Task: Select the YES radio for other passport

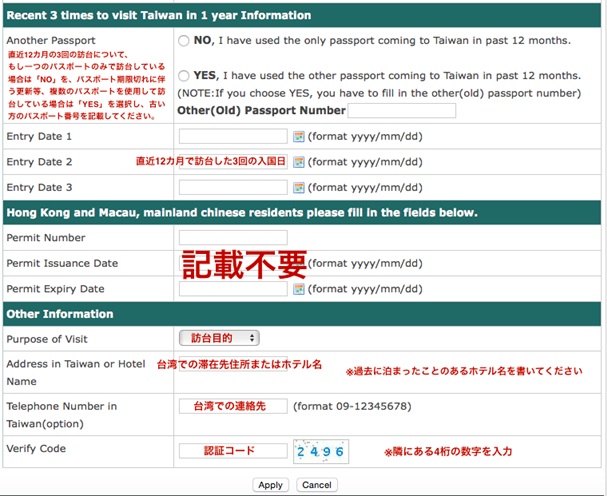Action: point(183,76)
